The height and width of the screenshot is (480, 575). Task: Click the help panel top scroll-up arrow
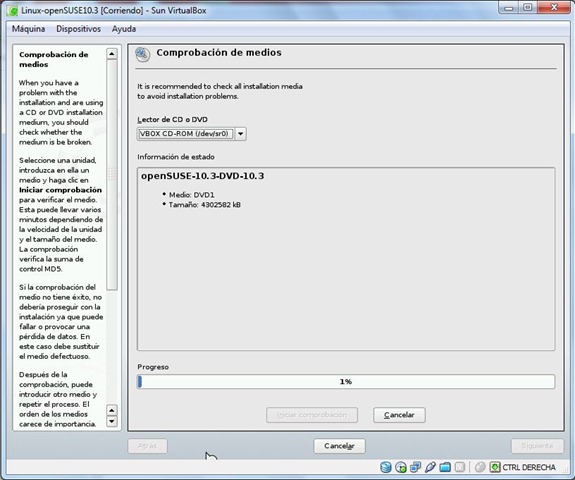(x=112, y=54)
